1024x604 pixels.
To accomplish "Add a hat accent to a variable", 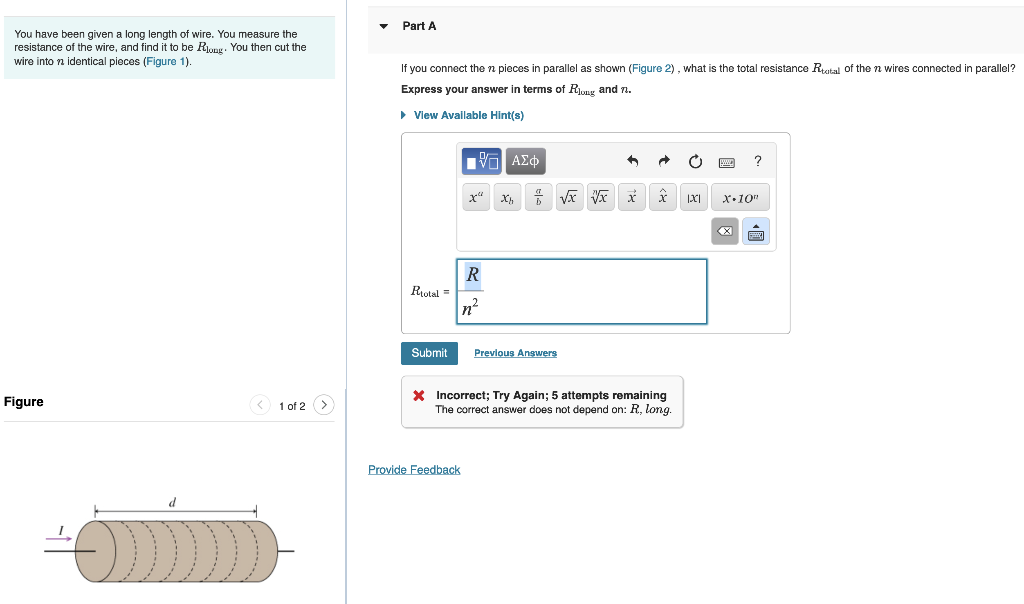I will 662,197.
